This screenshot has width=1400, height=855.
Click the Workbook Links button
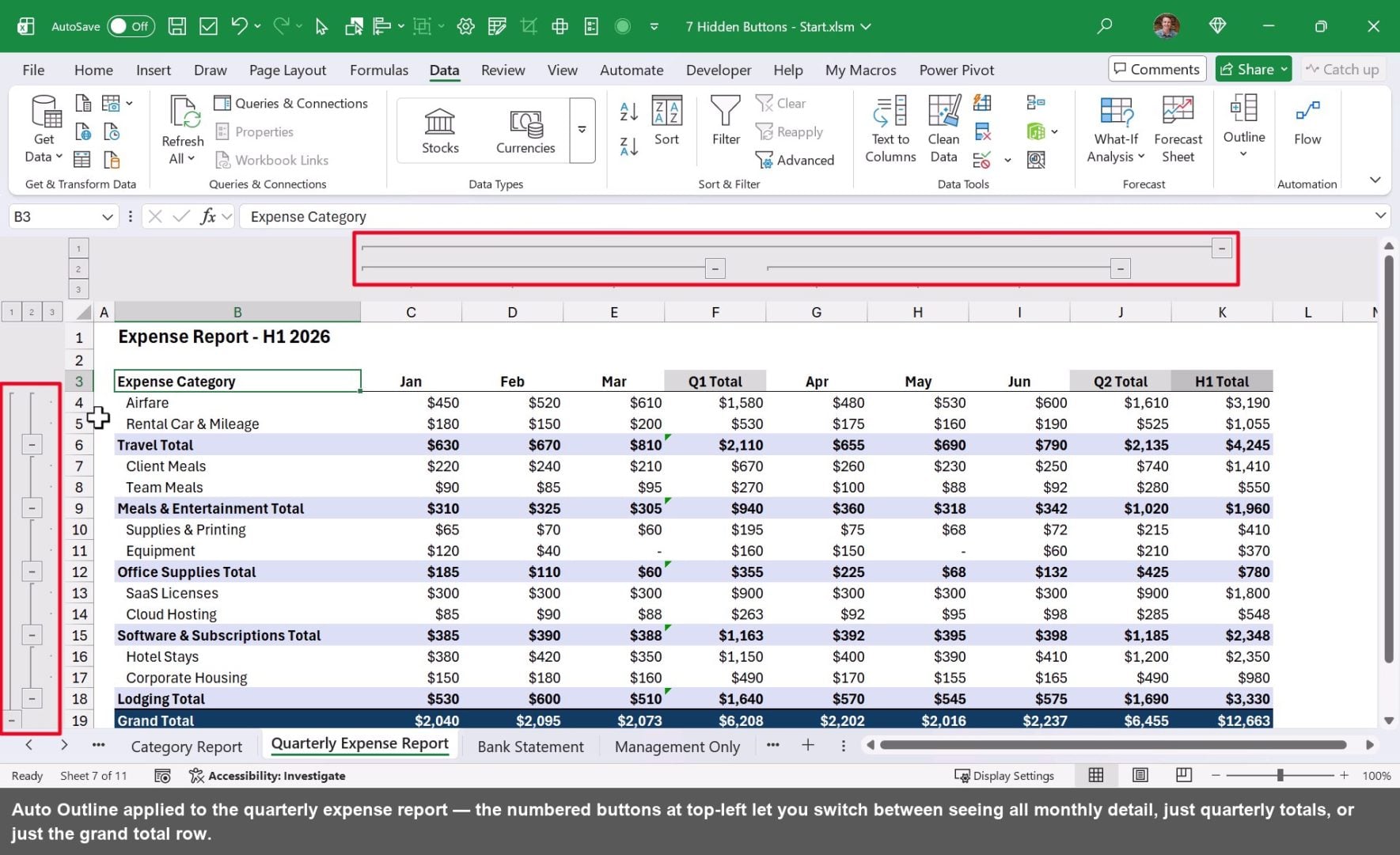click(271, 160)
